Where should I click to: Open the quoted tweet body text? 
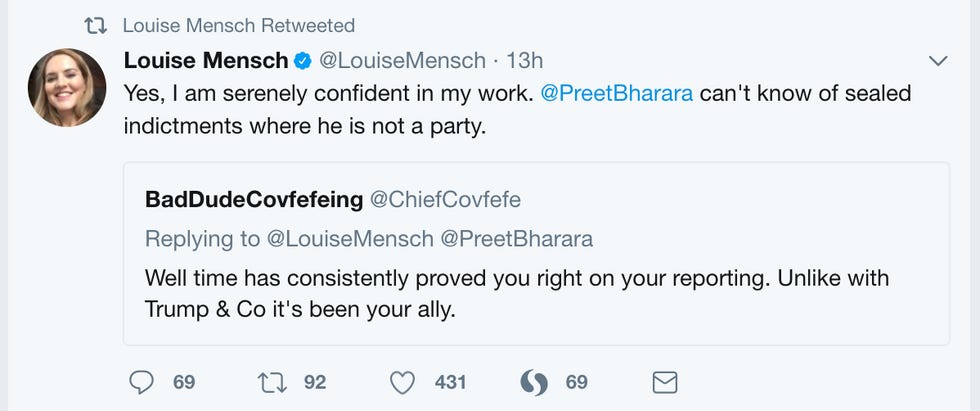517,293
